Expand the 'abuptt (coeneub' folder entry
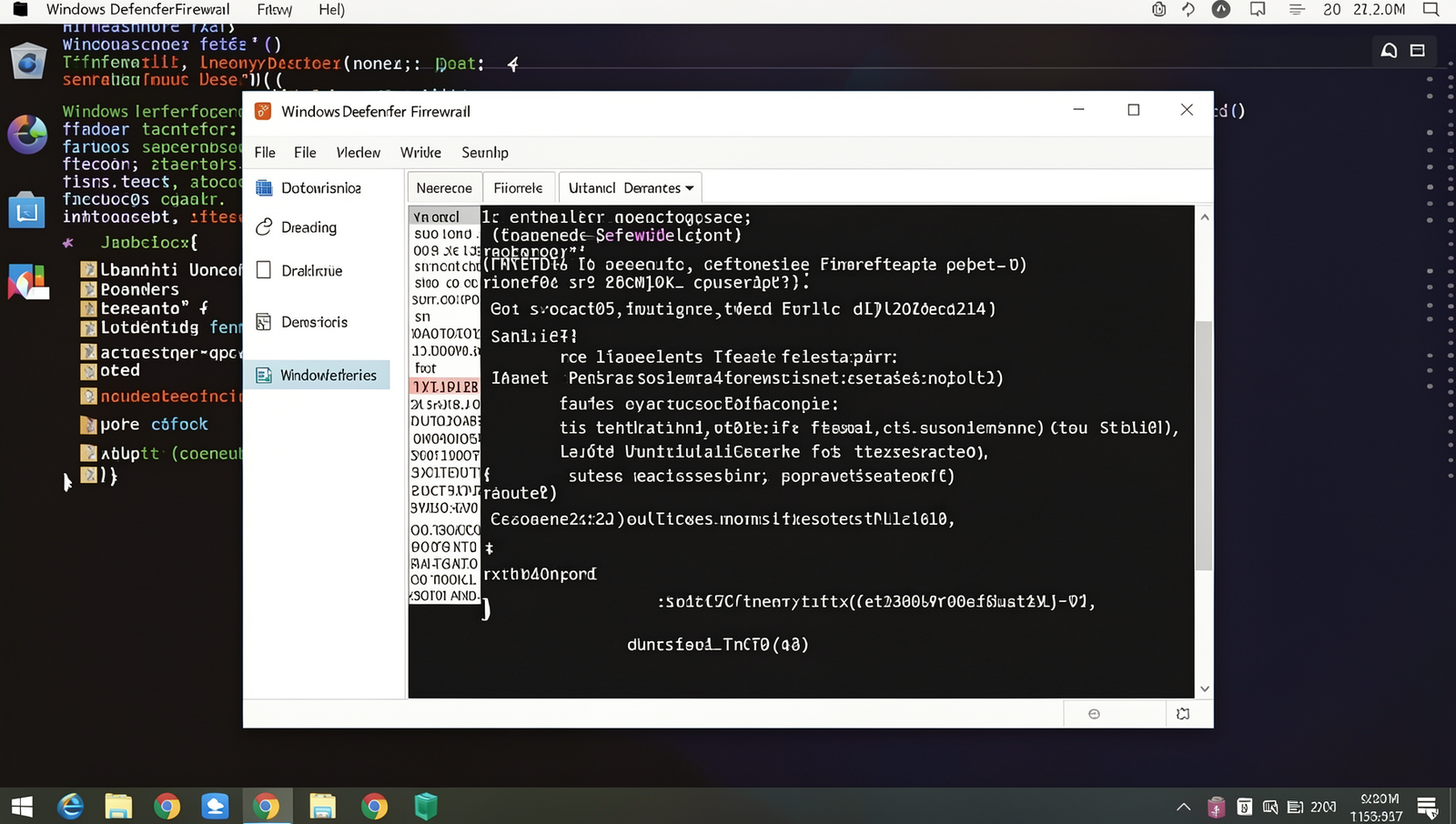The image size is (1456, 824). [x=161, y=453]
